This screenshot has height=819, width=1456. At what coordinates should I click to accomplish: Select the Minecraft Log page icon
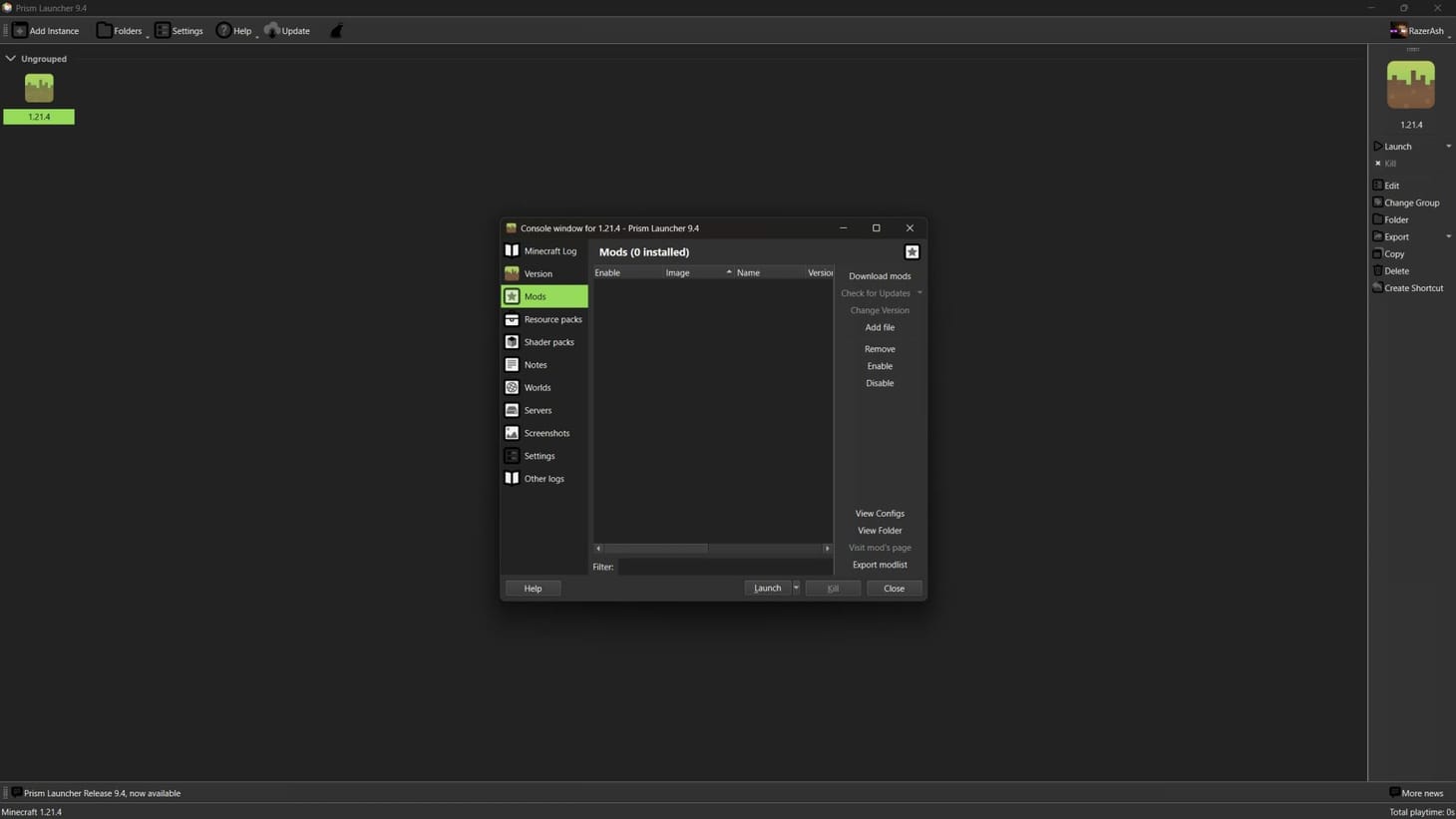(x=513, y=250)
